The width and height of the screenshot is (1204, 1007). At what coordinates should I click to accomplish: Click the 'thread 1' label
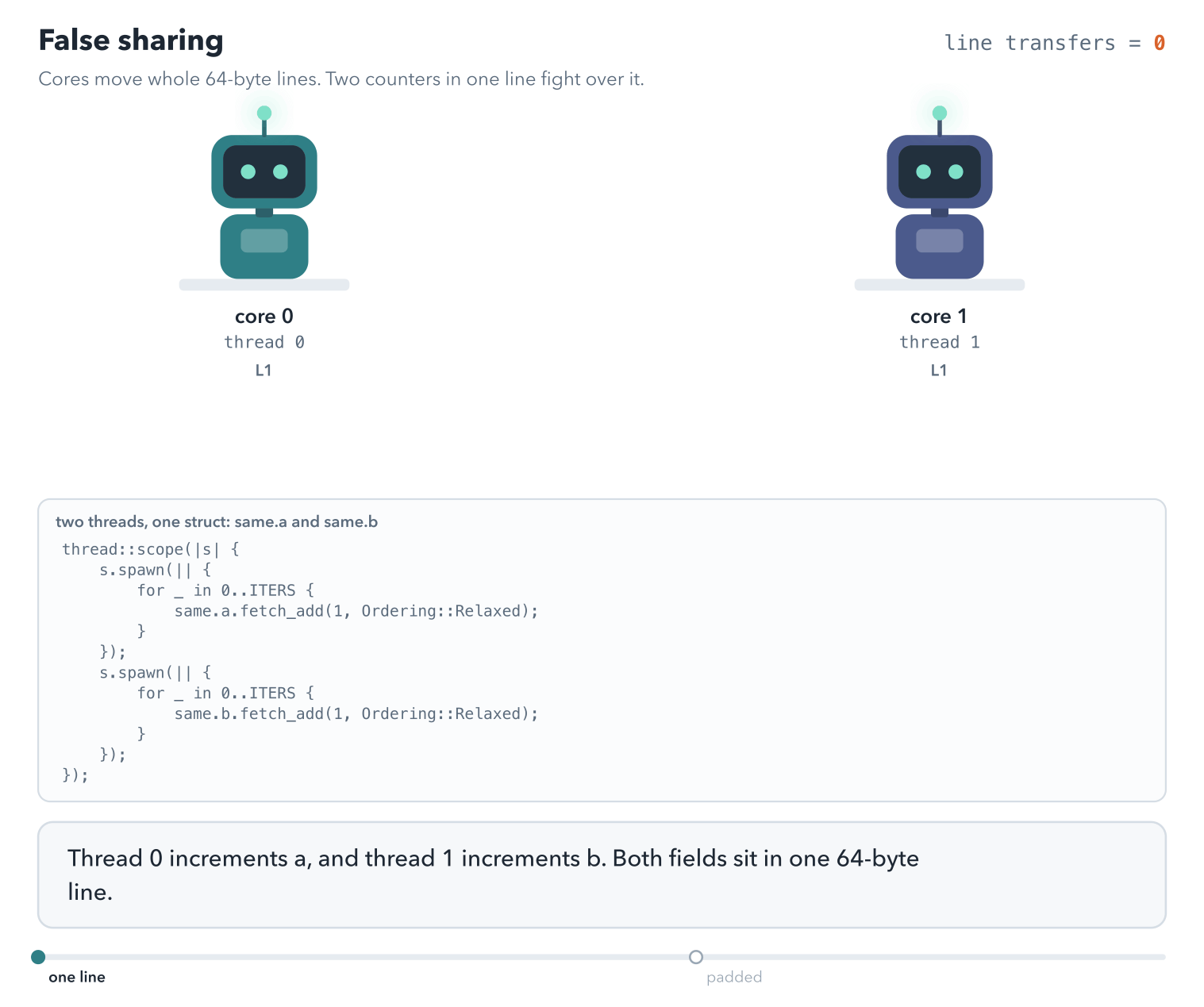pyautogui.click(x=940, y=342)
